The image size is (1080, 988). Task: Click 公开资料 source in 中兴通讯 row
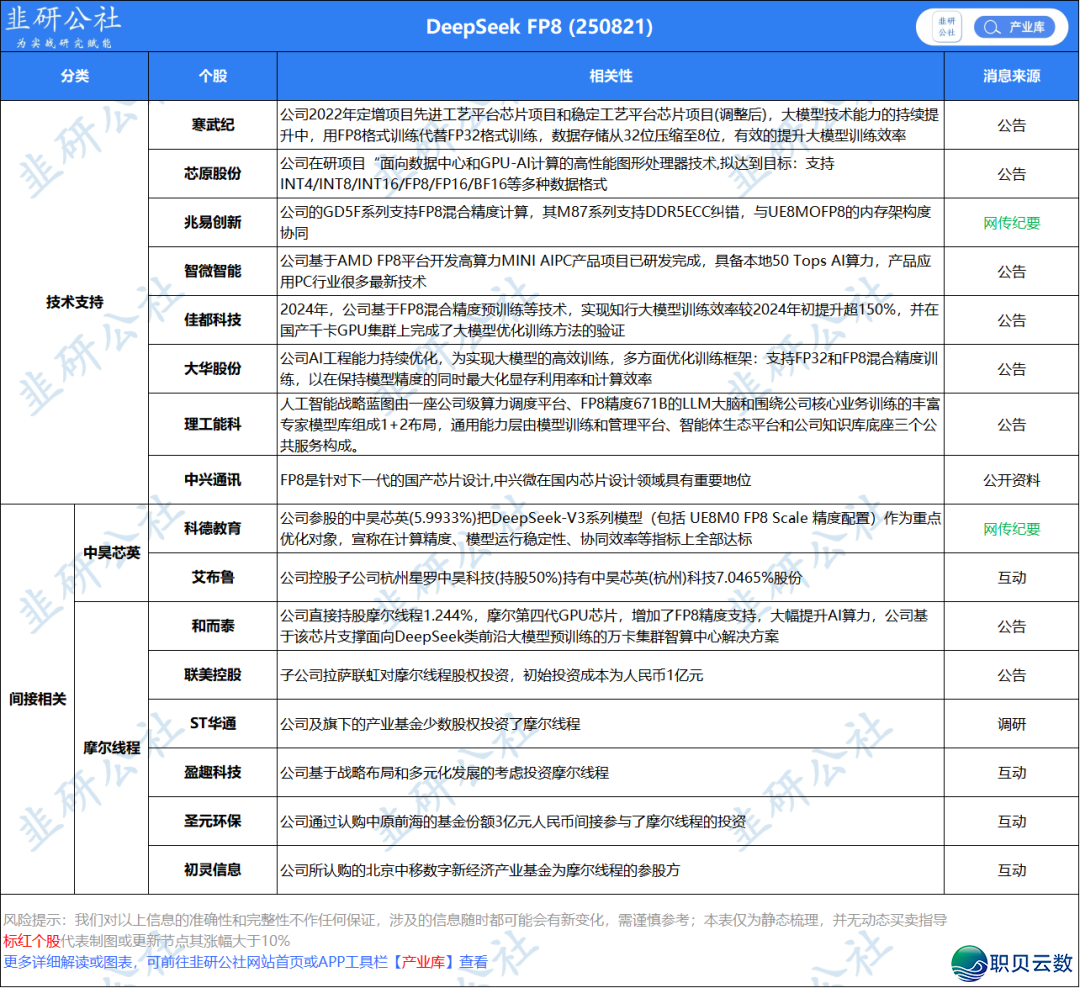click(x=1011, y=480)
